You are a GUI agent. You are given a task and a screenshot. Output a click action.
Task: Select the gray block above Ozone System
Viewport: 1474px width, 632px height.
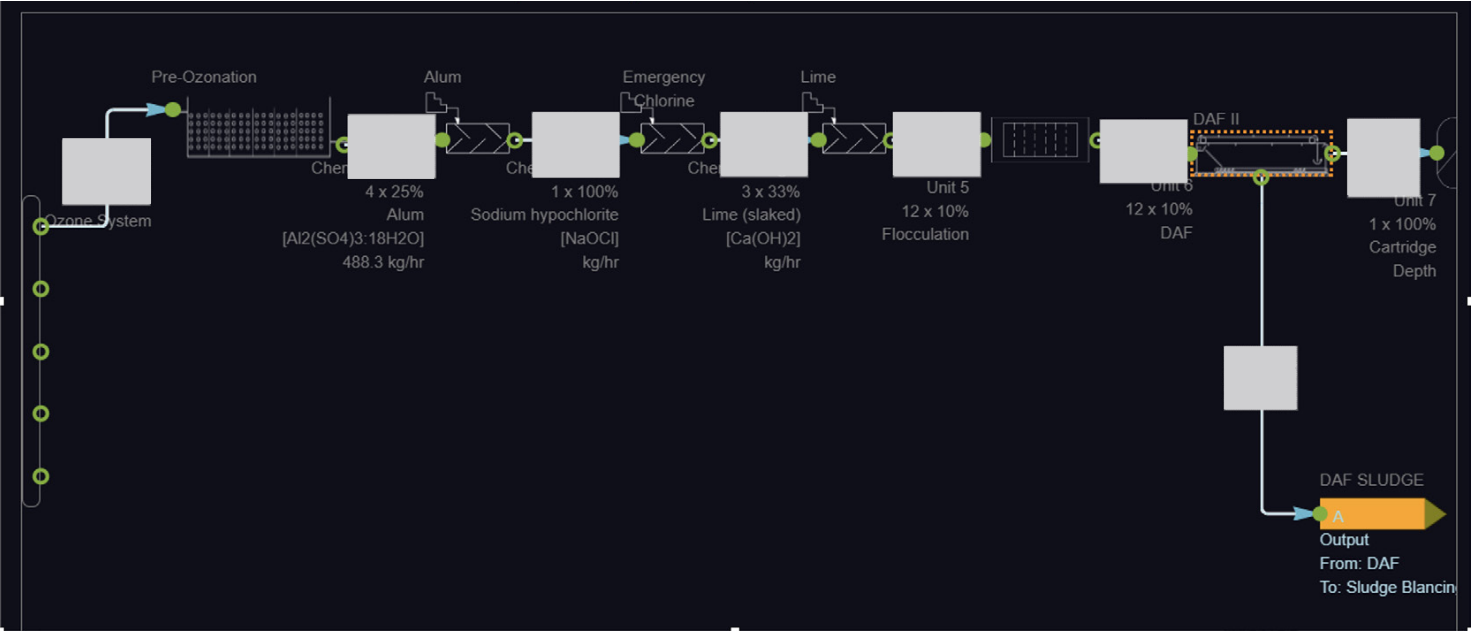point(107,171)
